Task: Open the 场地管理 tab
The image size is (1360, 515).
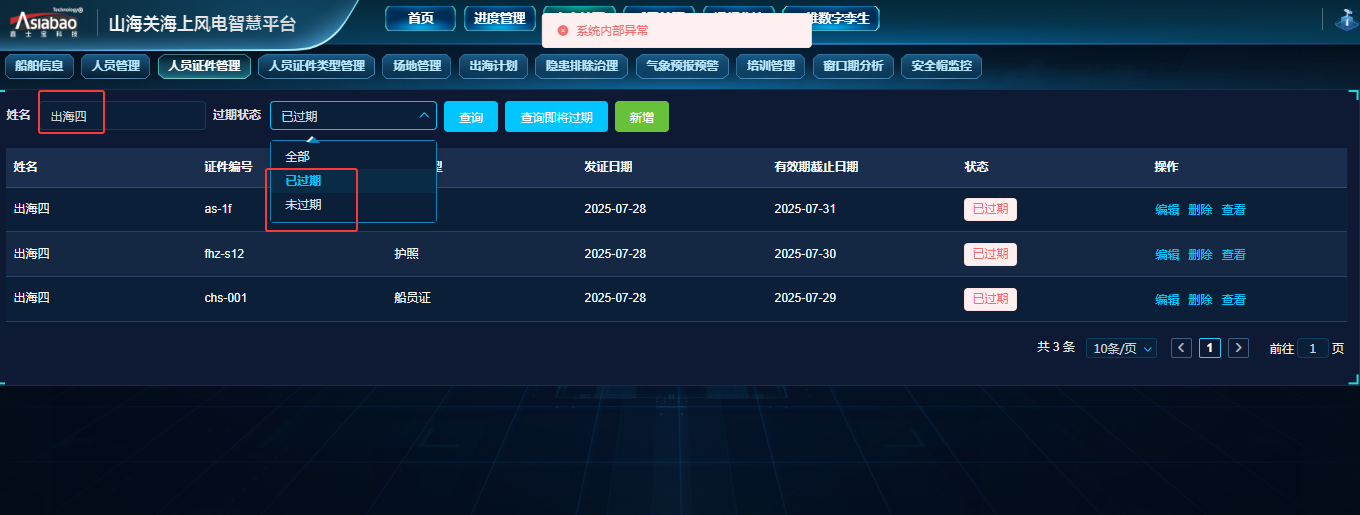Action: [417, 66]
